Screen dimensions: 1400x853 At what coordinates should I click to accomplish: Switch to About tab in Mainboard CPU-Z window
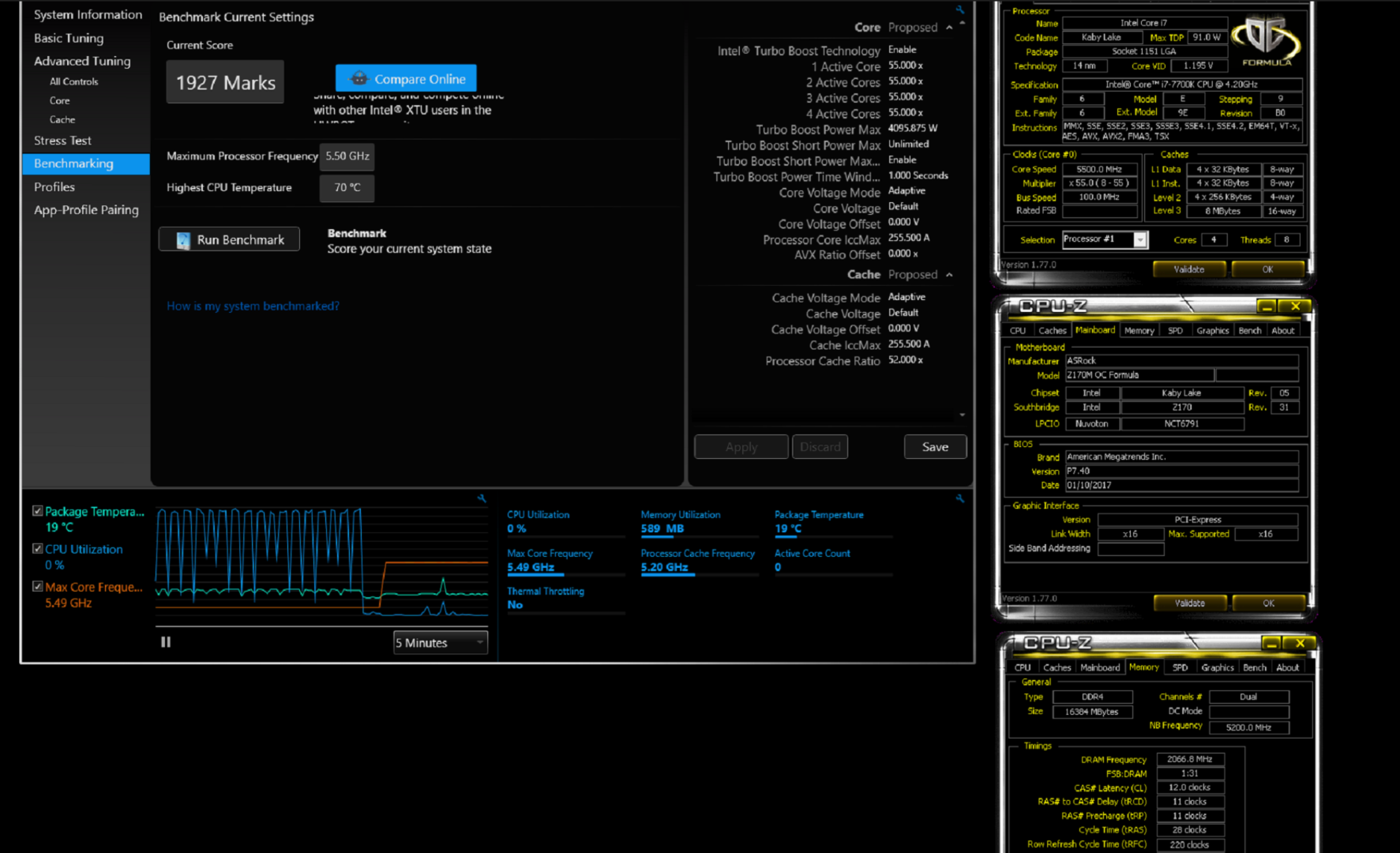point(1282,330)
